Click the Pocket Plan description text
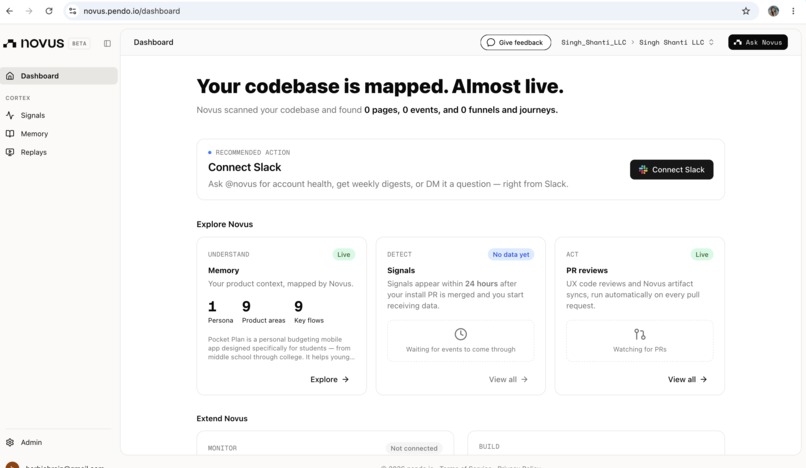806x468 pixels. 281,348
